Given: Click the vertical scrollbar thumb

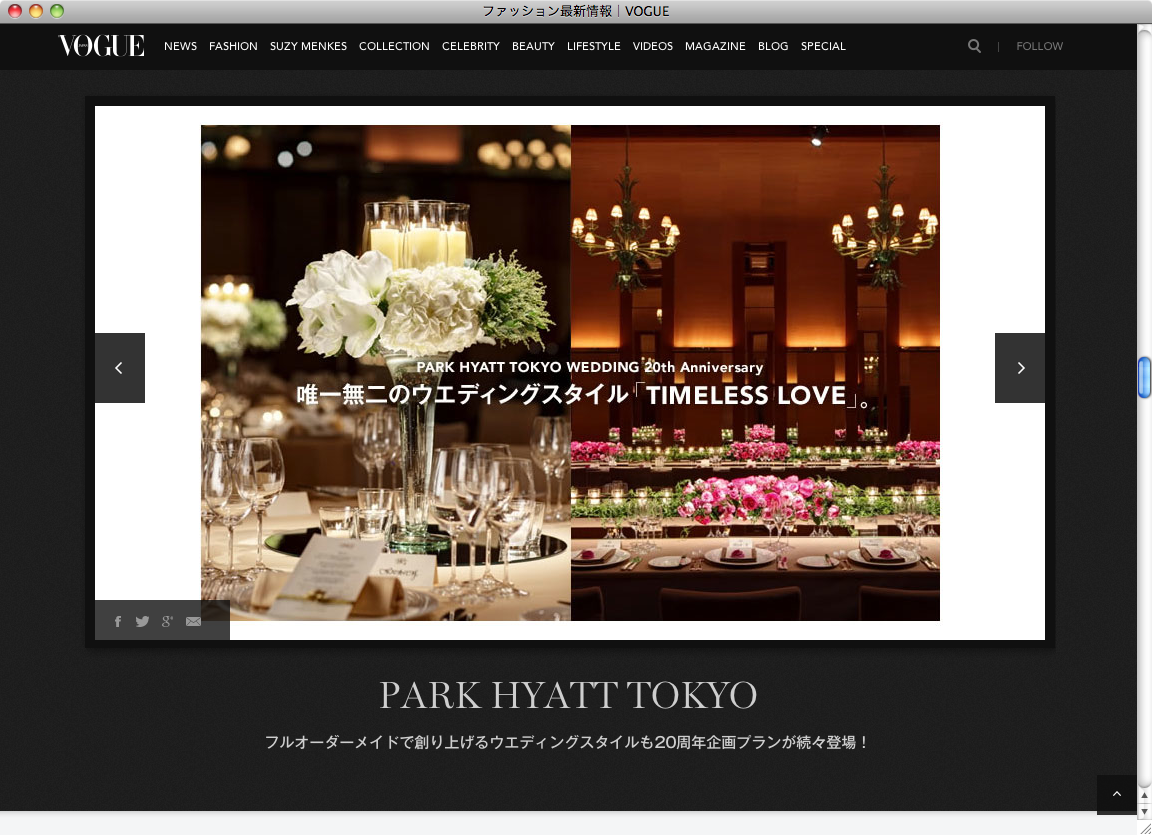Looking at the screenshot, I should pos(1144,377).
